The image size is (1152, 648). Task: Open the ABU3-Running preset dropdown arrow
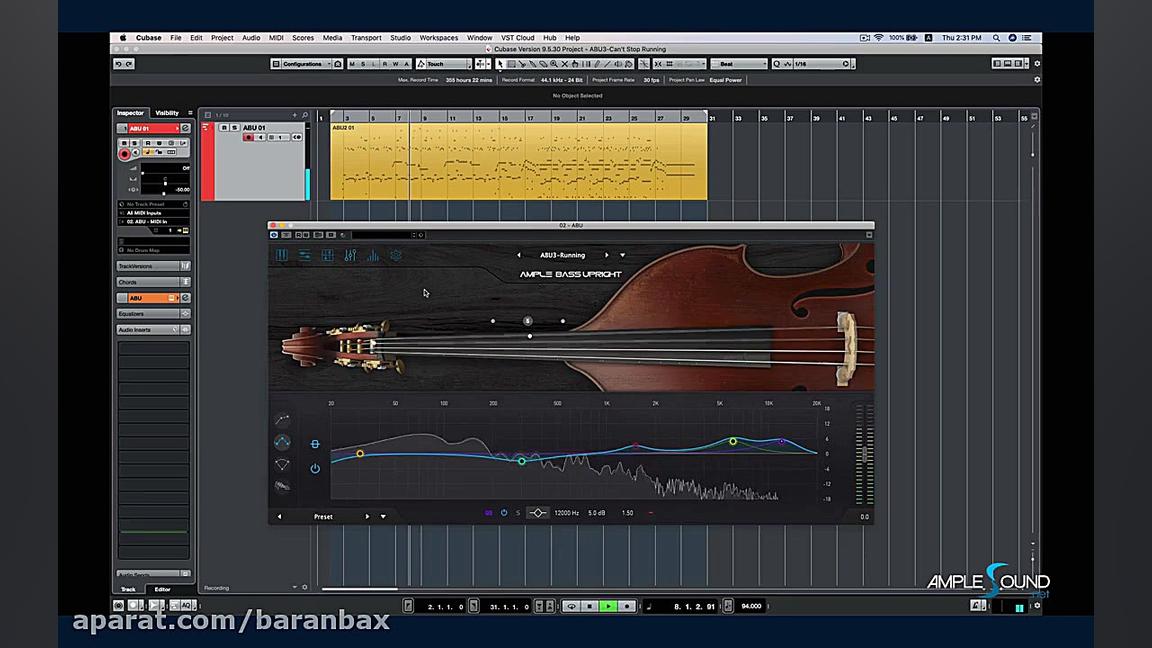coord(622,255)
